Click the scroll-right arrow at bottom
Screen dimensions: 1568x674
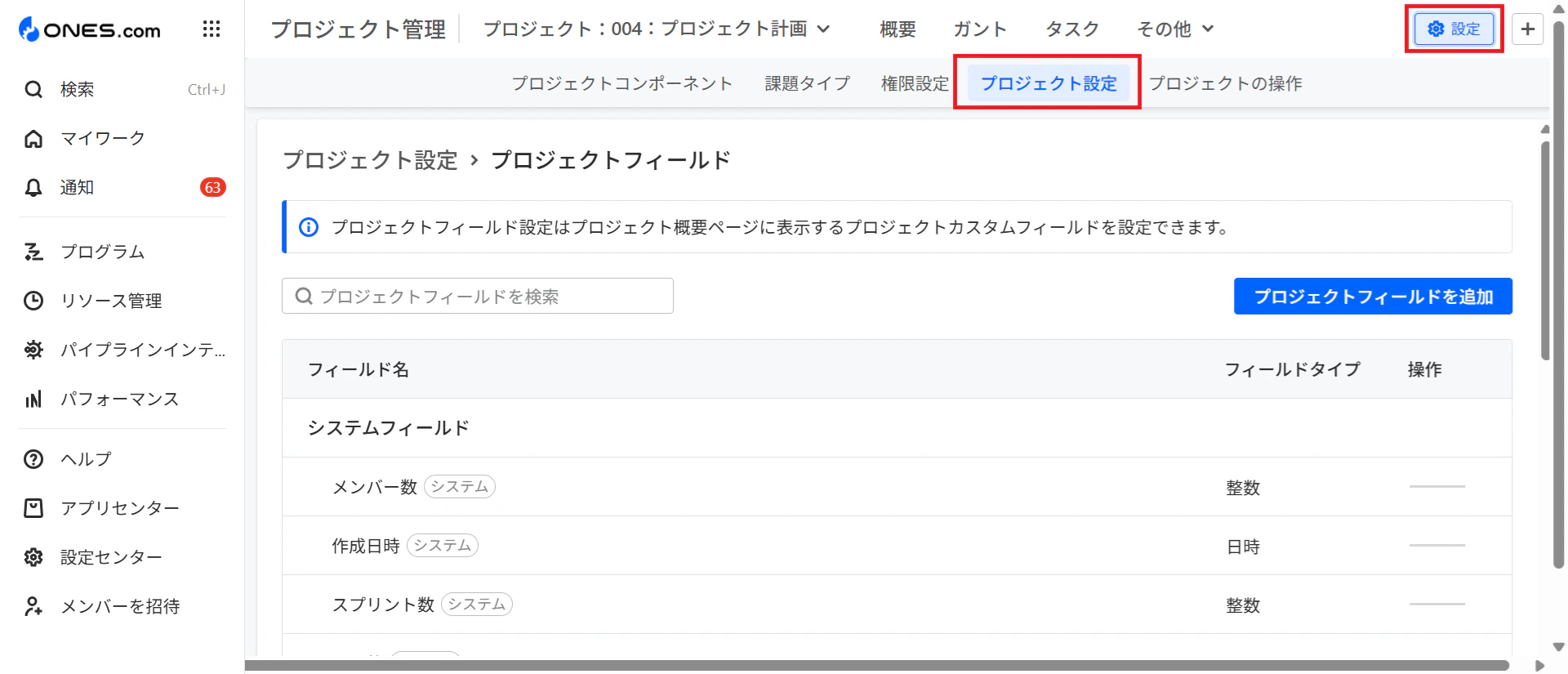point(1540,666)
